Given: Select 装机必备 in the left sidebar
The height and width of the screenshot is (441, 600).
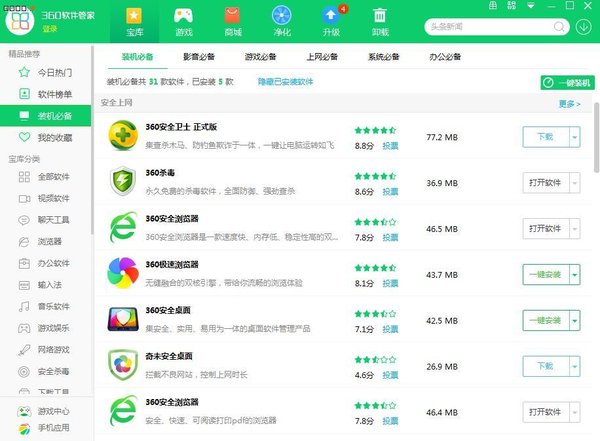Looking at the screenshot, I should [x=46, y=116].
